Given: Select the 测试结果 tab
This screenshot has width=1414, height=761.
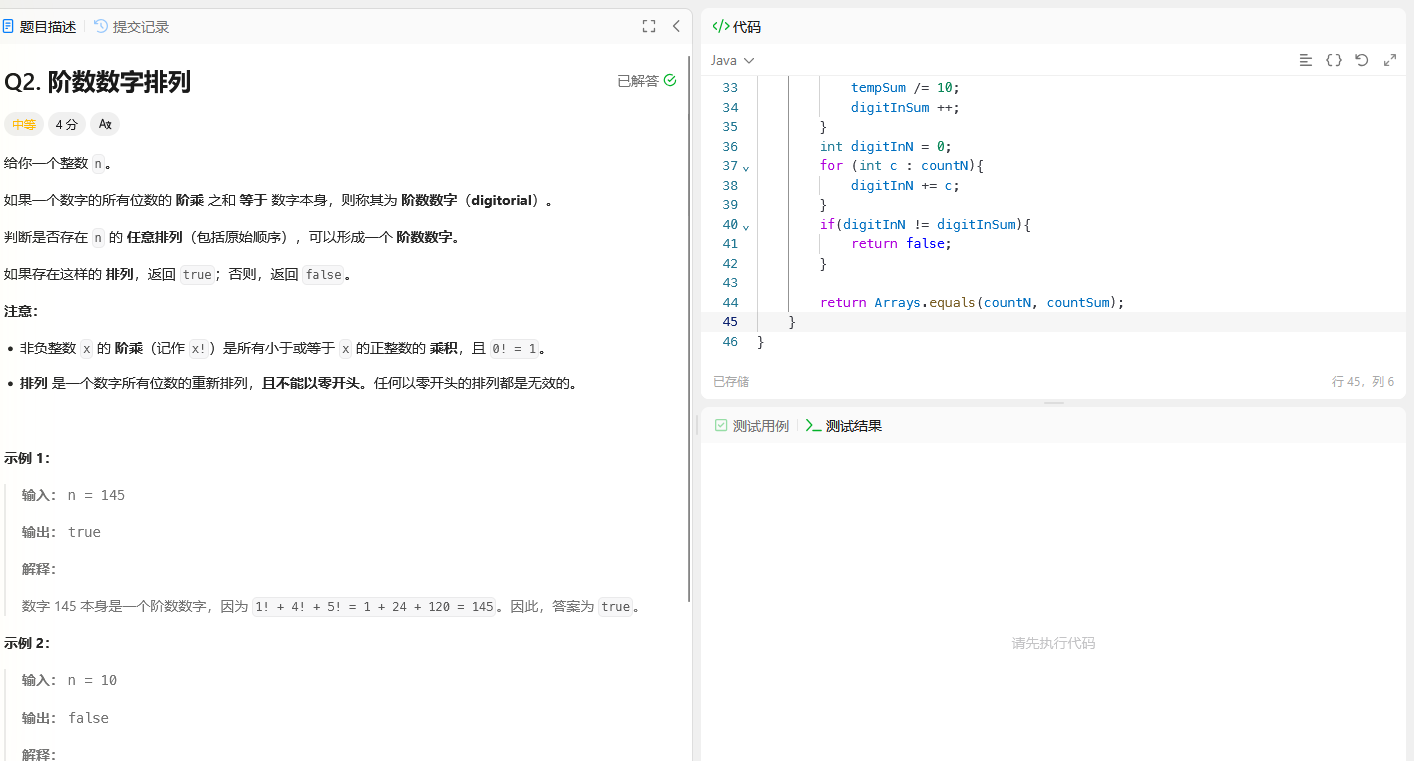Looking at the screenshot, I should pos(844,426).
